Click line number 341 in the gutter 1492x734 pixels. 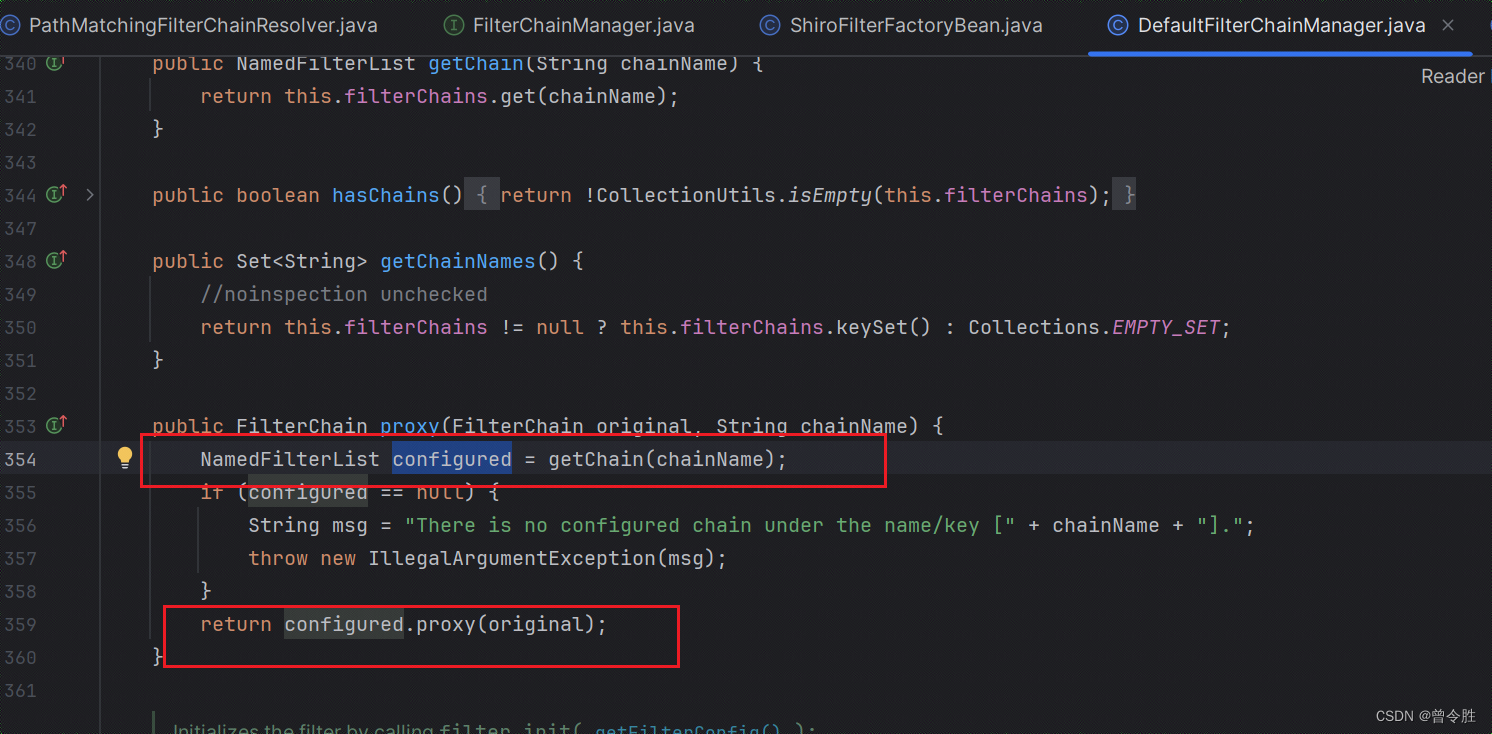click(20, 96)
